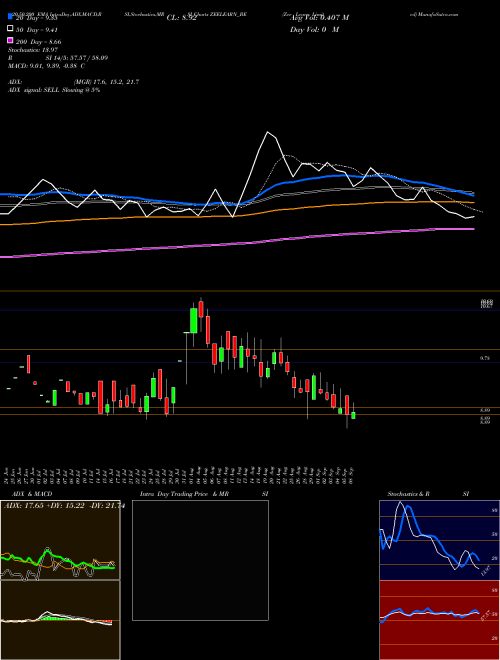
Task: Open the red RSI chart panel
Action: tap(439, 620)
